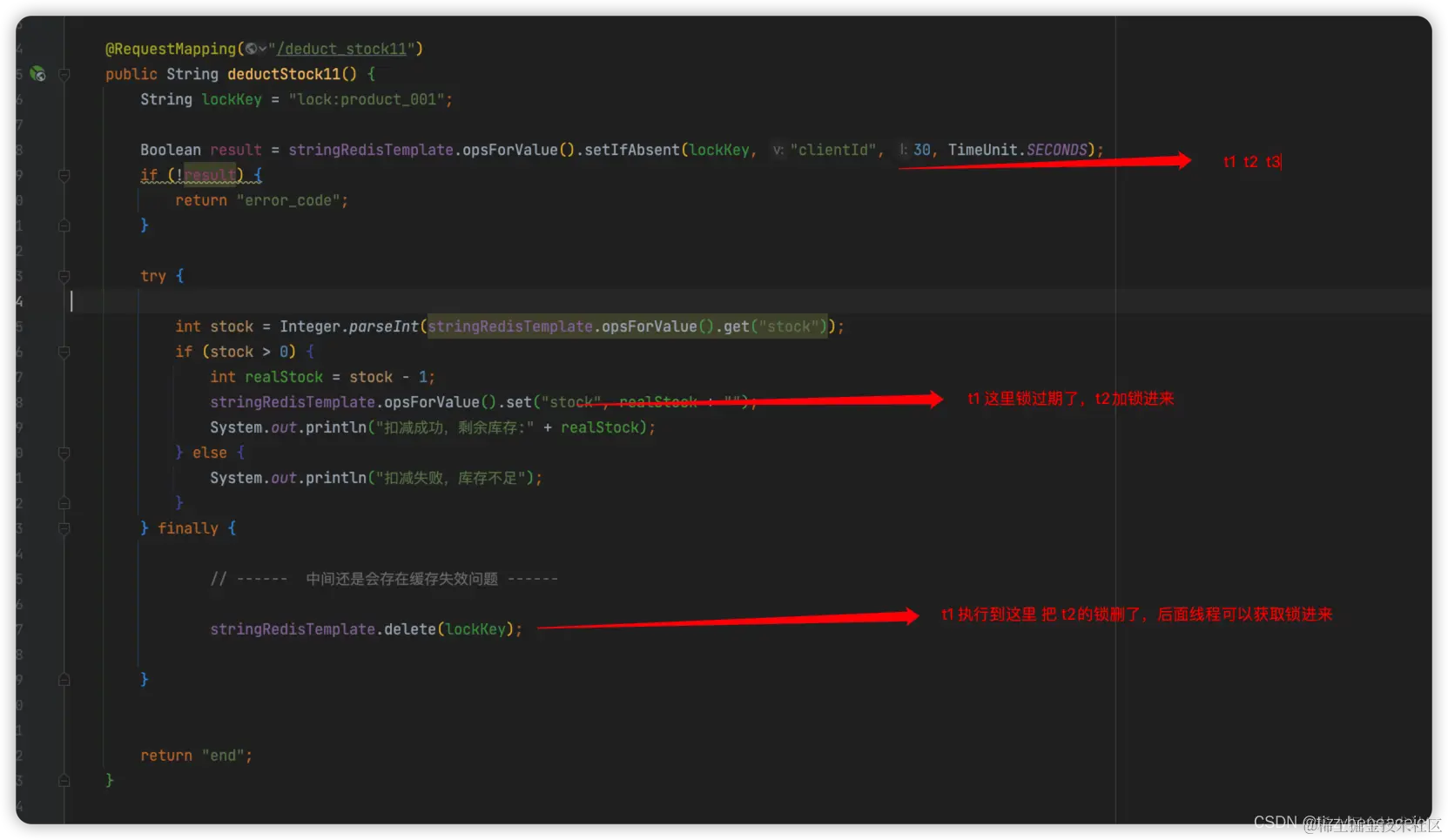
Task: Click the "lock:product_001" string literal
Action: click(x=367, y=99)
